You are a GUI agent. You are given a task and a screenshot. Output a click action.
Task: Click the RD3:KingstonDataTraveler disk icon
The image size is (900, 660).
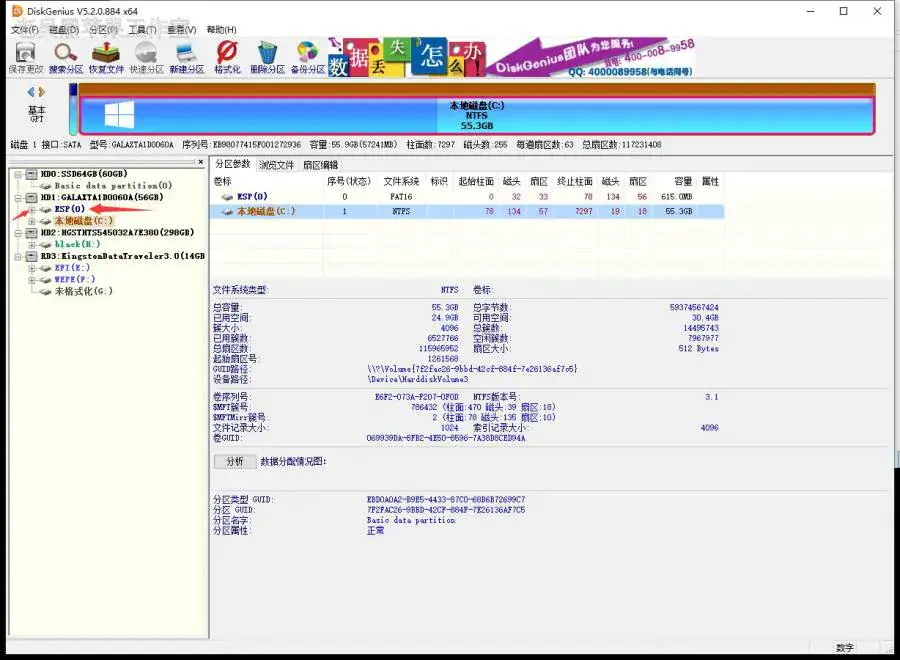32,256
